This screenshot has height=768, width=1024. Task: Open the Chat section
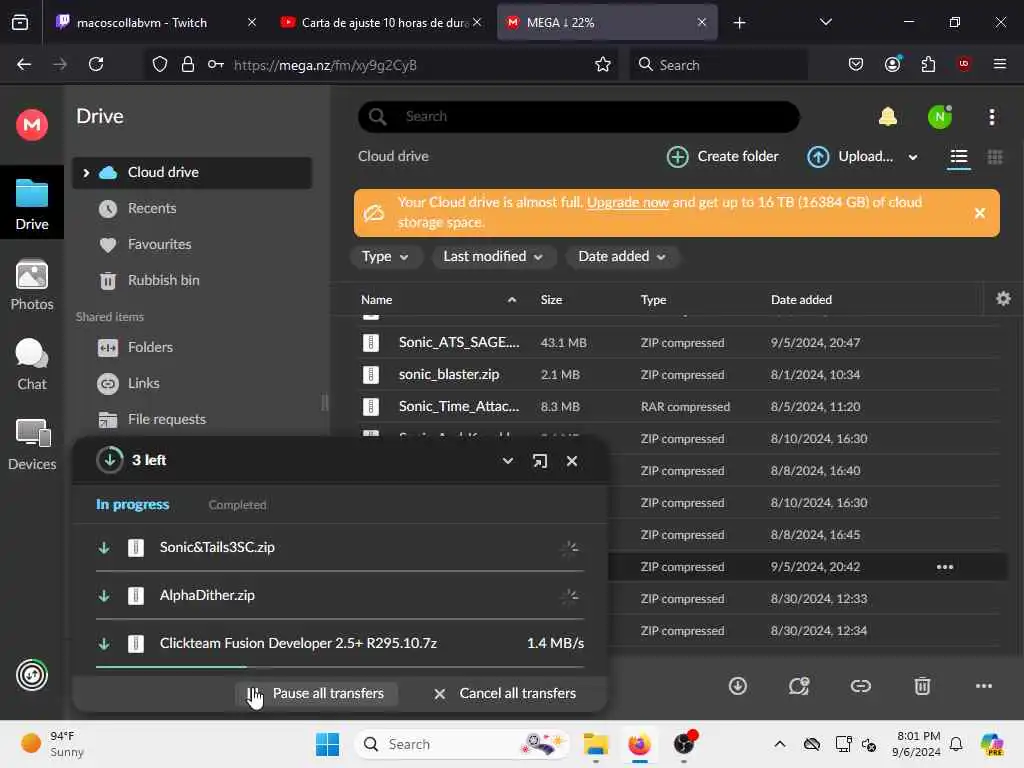pos(32,364)
